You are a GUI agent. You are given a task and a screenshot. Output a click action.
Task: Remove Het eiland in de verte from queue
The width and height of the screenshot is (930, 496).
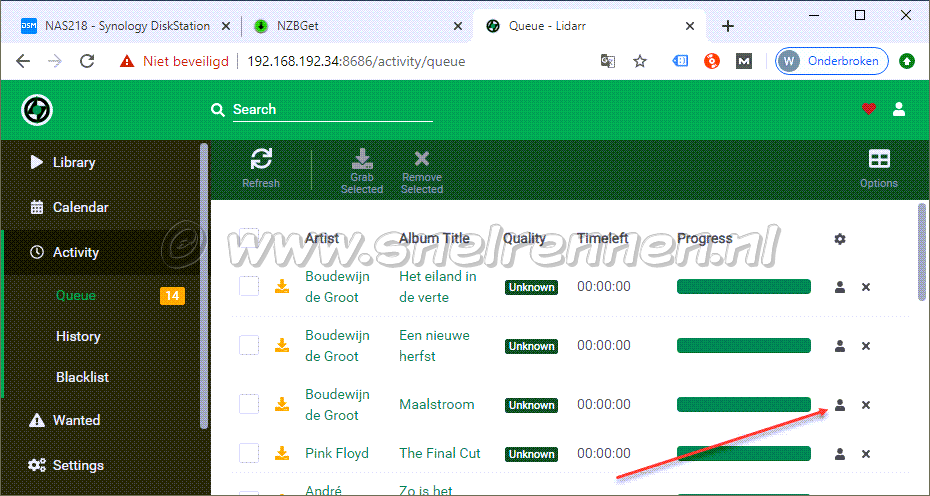tap(866, 287)
